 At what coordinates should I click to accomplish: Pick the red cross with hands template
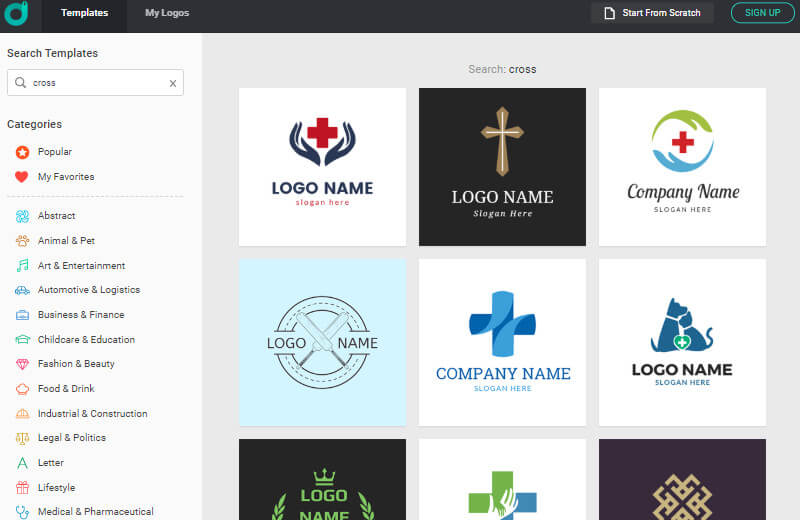[322, 166]
